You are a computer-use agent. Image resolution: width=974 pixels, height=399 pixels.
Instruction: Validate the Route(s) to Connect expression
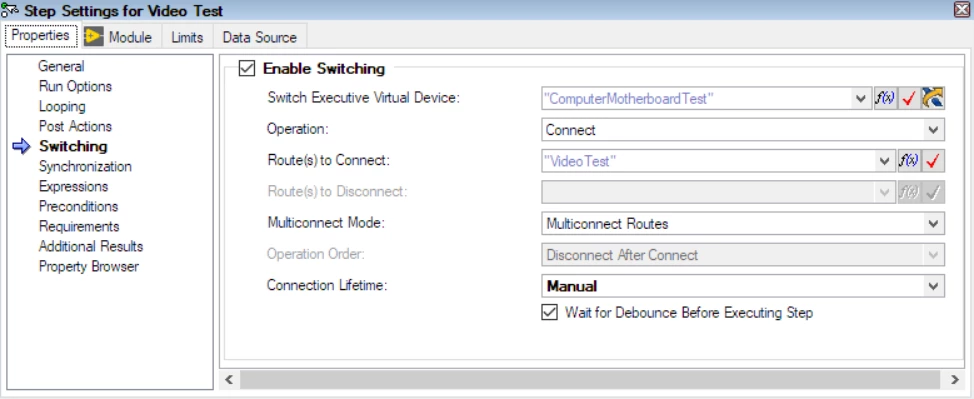pos(933,161)
